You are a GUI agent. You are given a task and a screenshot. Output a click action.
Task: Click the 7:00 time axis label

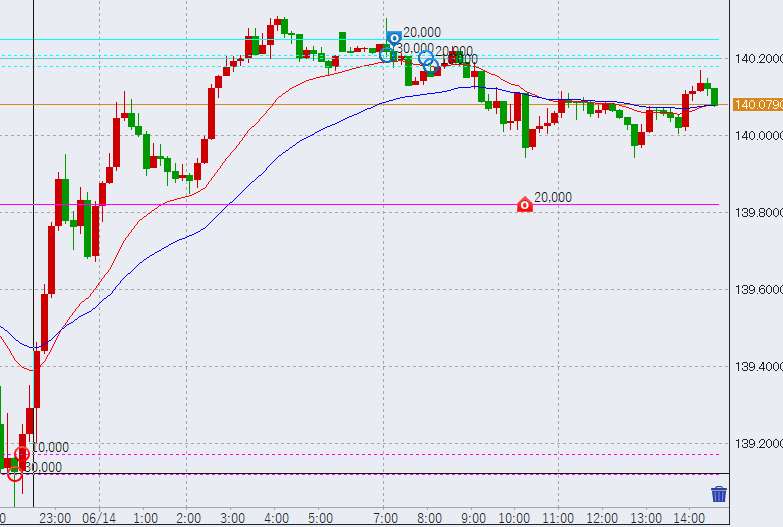click(x=385, y=518)
